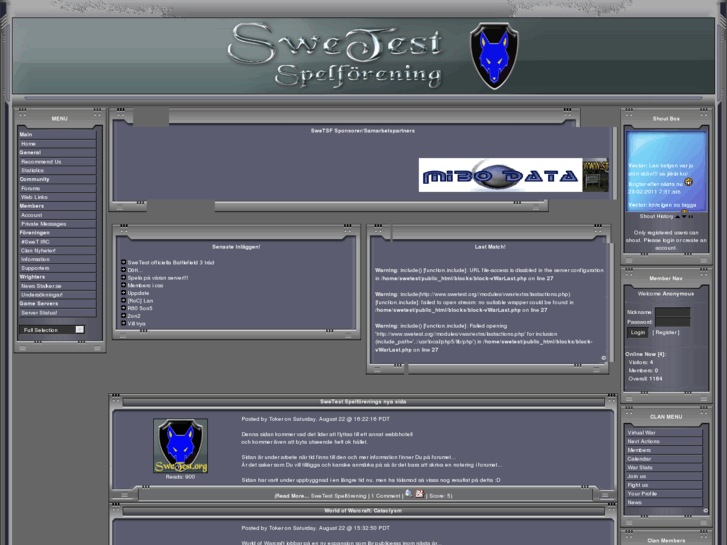Screen dimensions: 727x545
Task: Click the Register link
Action: [x=666, y=333]
